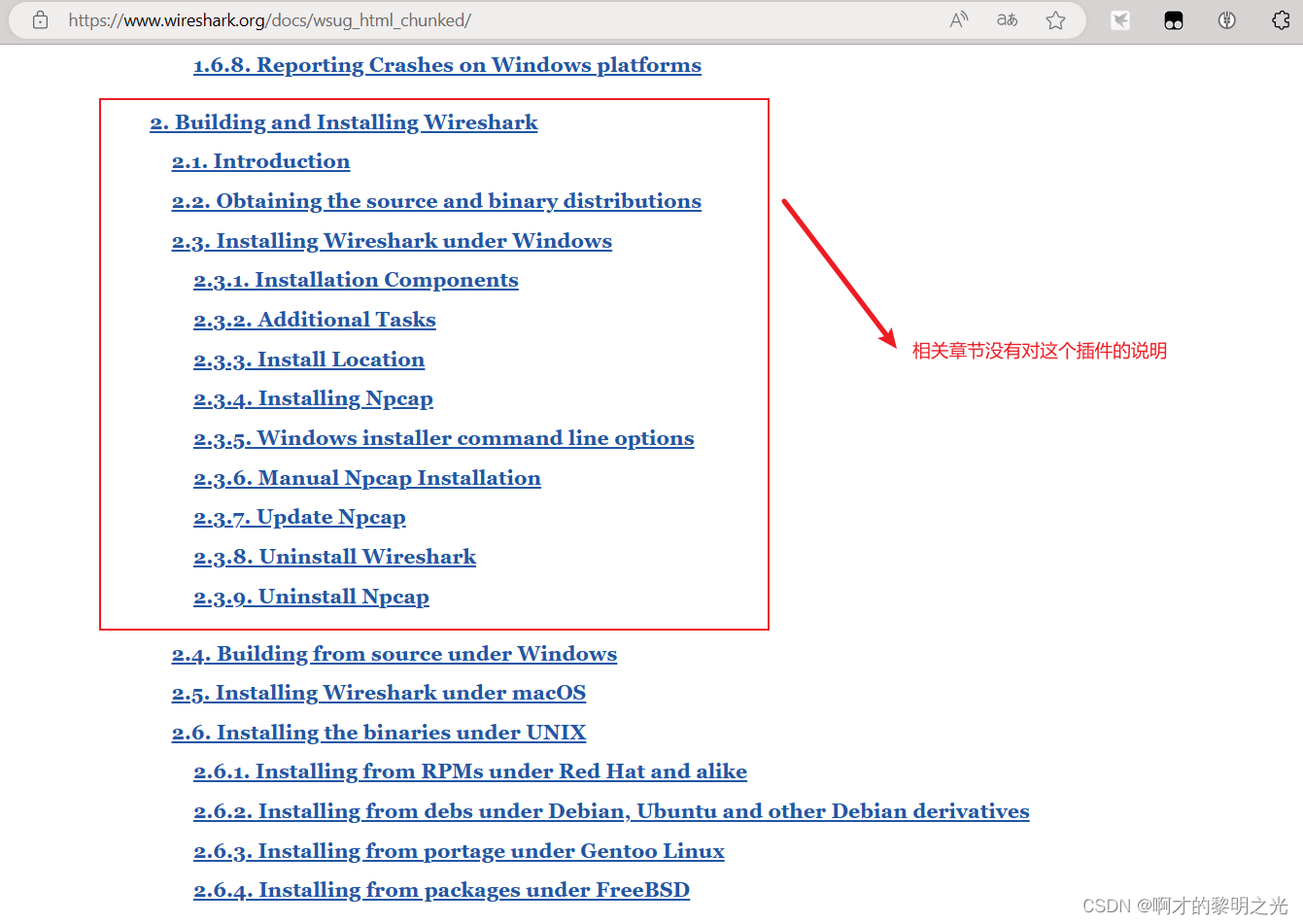Go to 2.1 Introduction
This screenshot has height=924, width=1303.
pyautogui.click(x=260, y=161)
